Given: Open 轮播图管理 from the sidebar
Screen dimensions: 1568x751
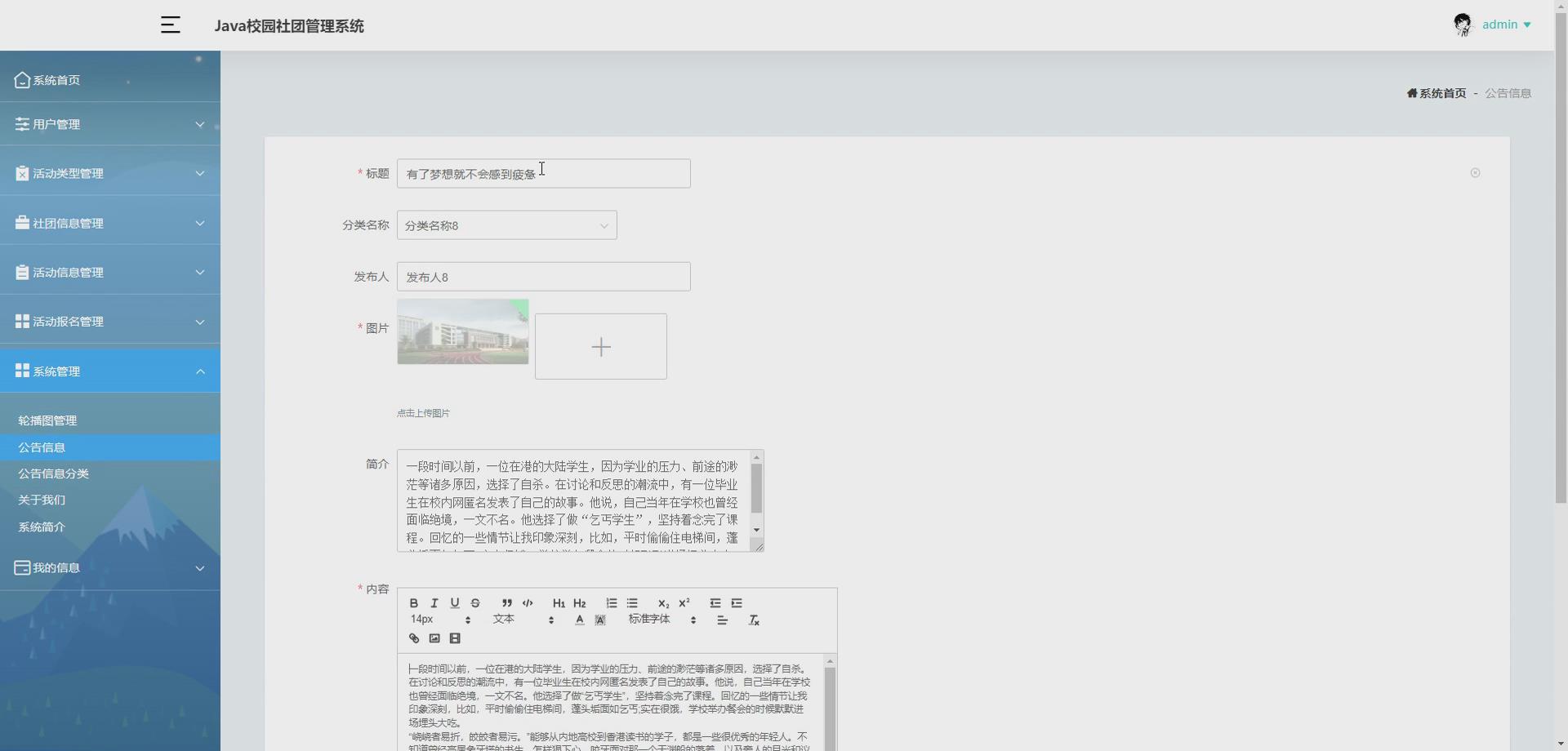Looking at the screenshot, I should [x=47, y=420].
